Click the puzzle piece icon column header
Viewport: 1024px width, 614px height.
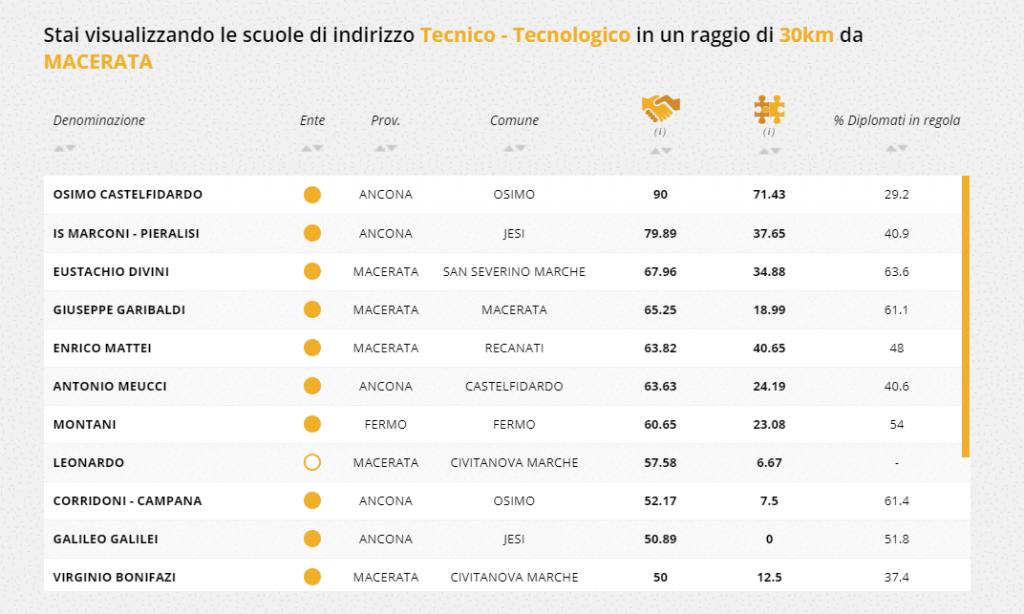point(769,109)
